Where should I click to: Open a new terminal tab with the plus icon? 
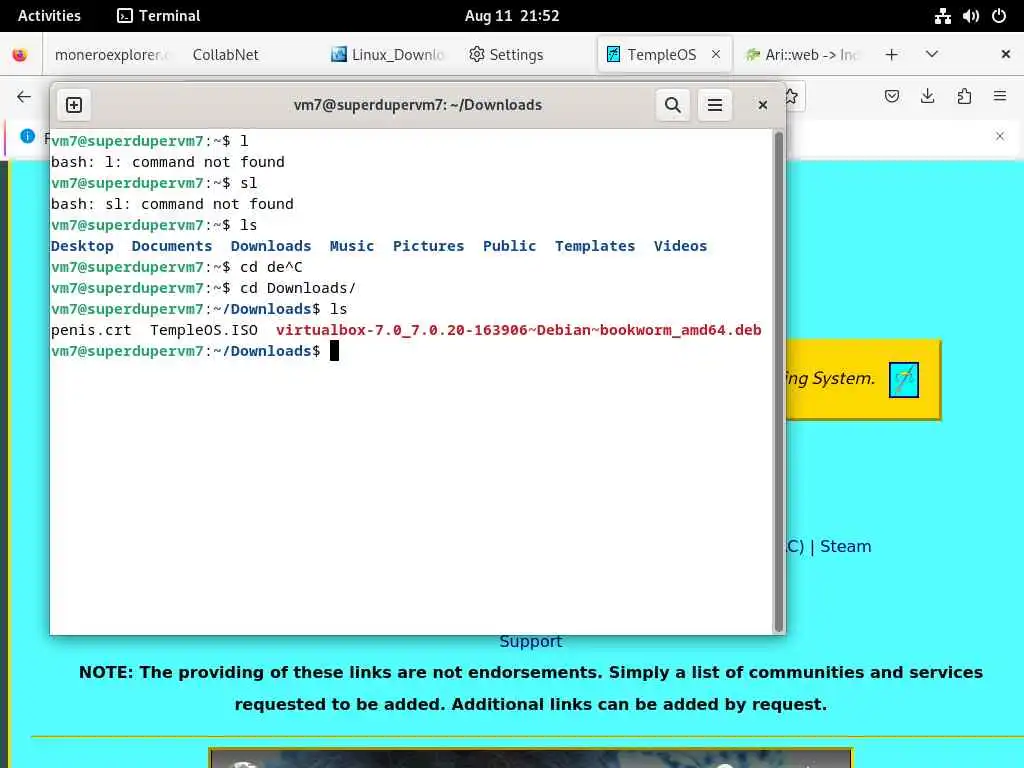(74, 105)
